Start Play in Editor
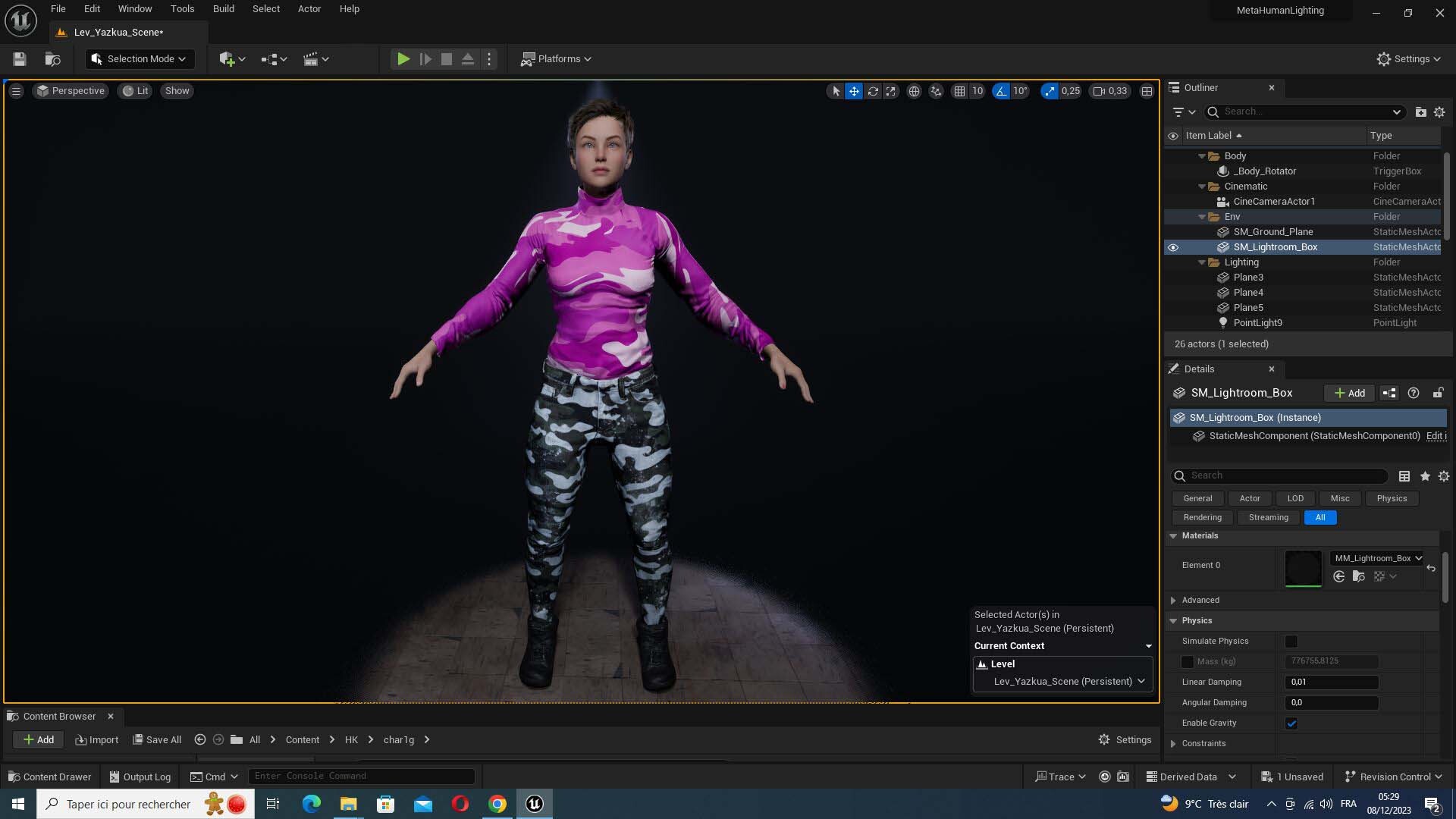 [x=403, y=59]
